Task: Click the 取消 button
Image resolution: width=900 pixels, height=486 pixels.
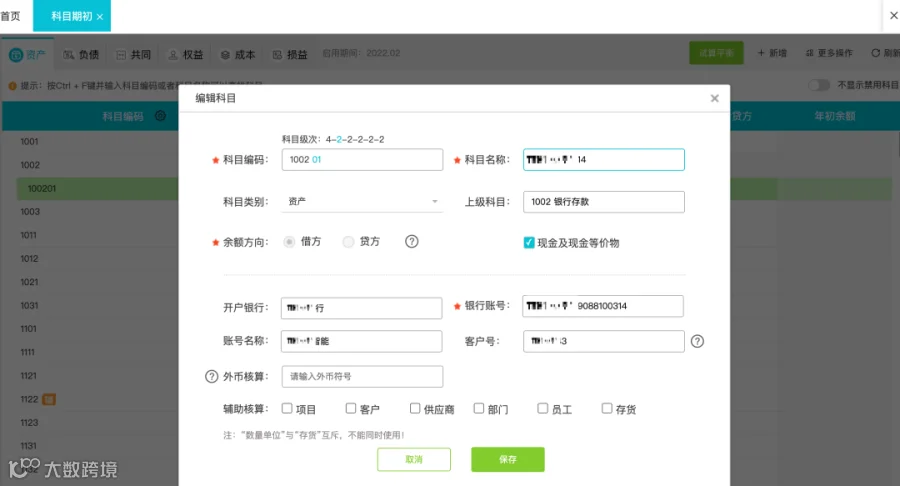Action: [x=414, y=460]
